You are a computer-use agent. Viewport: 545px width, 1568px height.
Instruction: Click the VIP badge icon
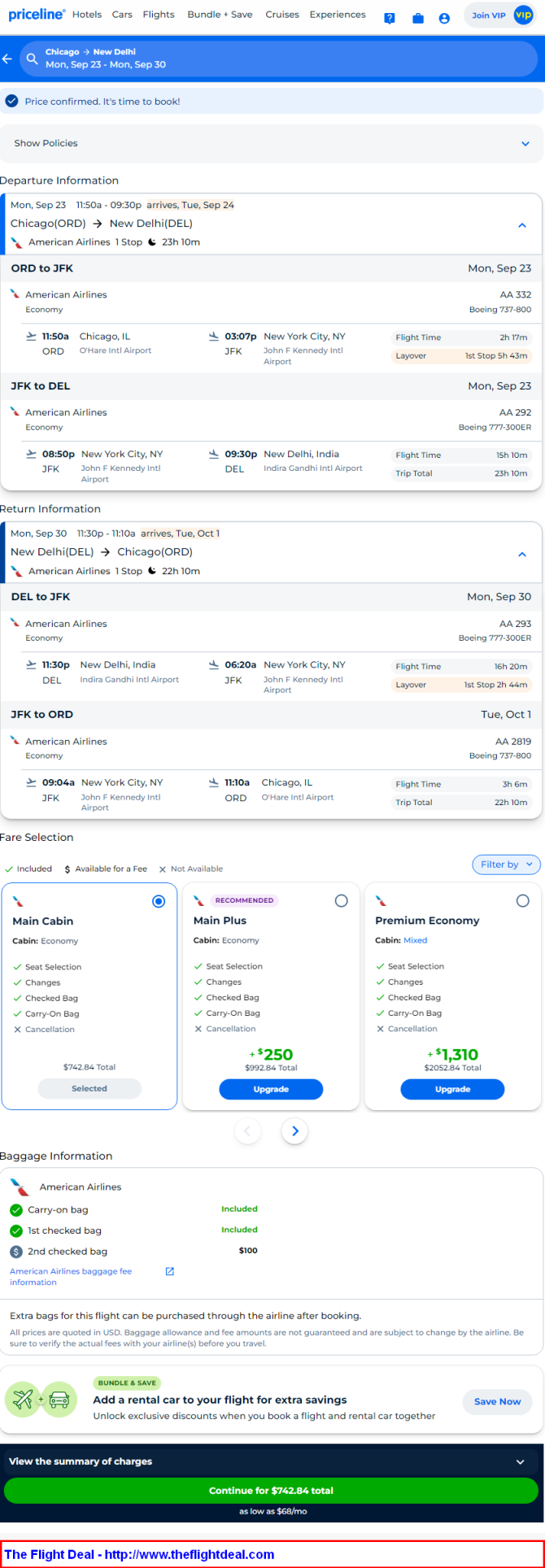(x=523, y=15)
